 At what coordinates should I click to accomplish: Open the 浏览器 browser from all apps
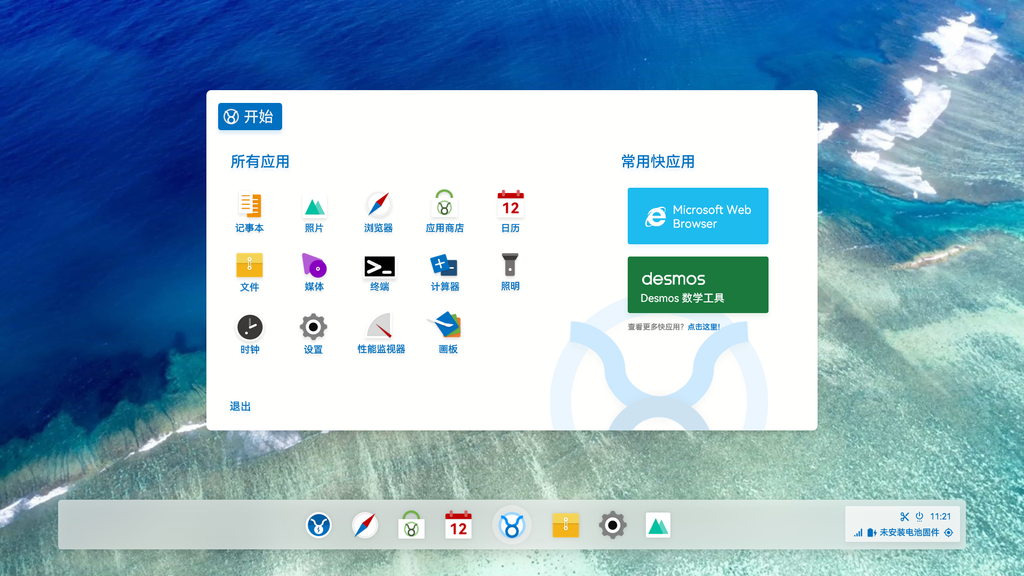[378, 207]
